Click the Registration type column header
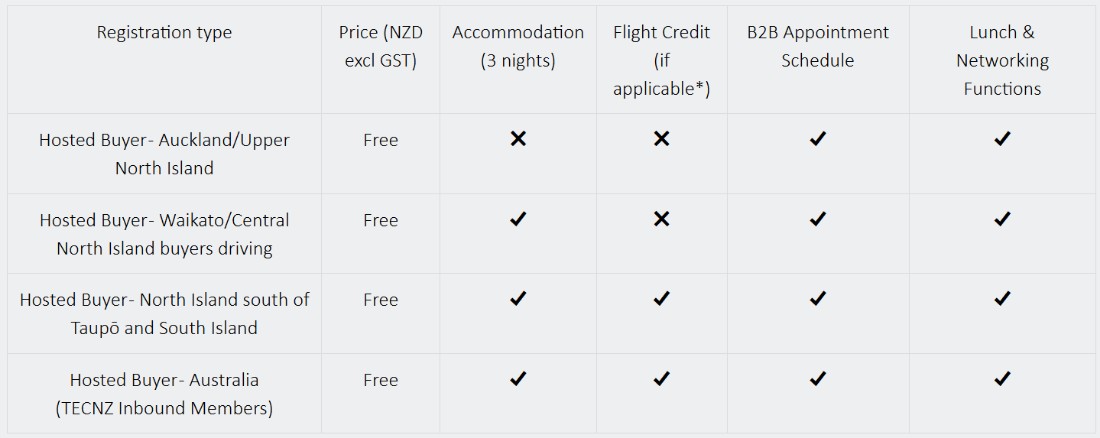The image size is (1100, 438). (x=164, y=32)
